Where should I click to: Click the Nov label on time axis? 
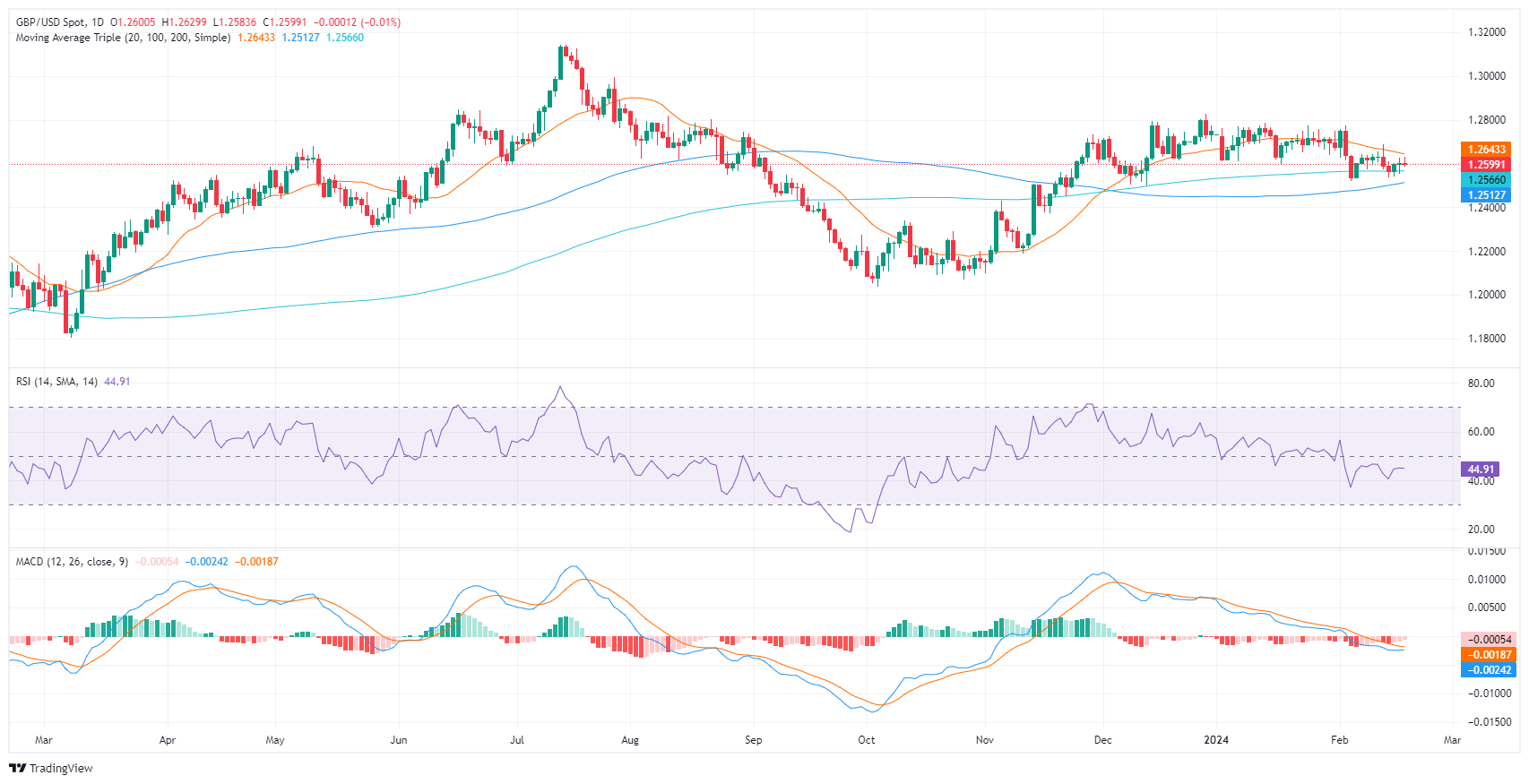click(x=985, y=740)
